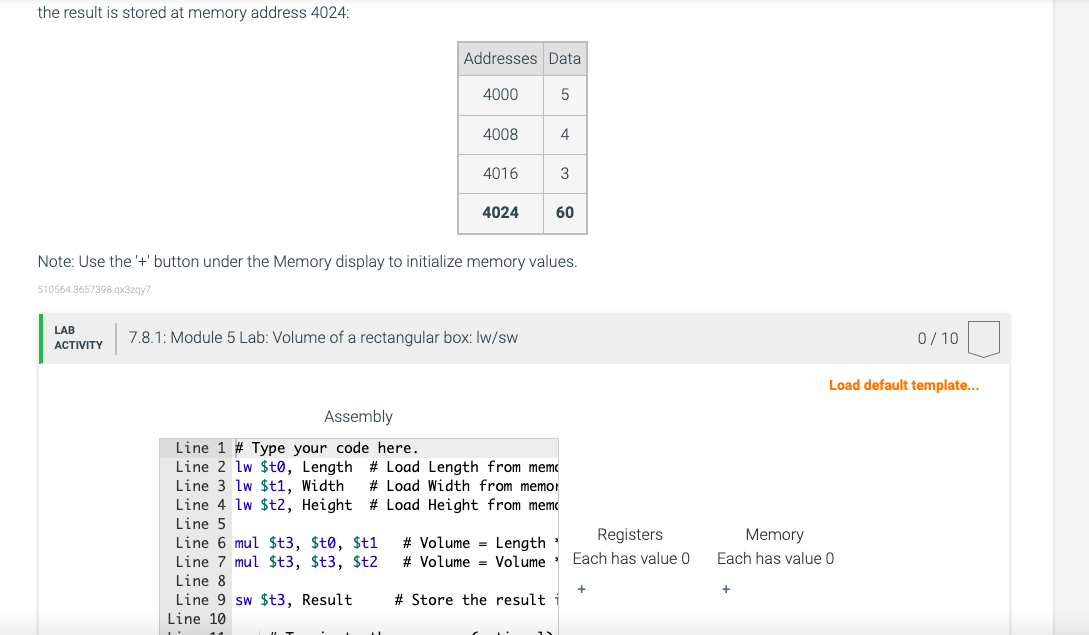
Task: Select the sw $t3, Result instruction on Line 9
Action: click(293, 600)
